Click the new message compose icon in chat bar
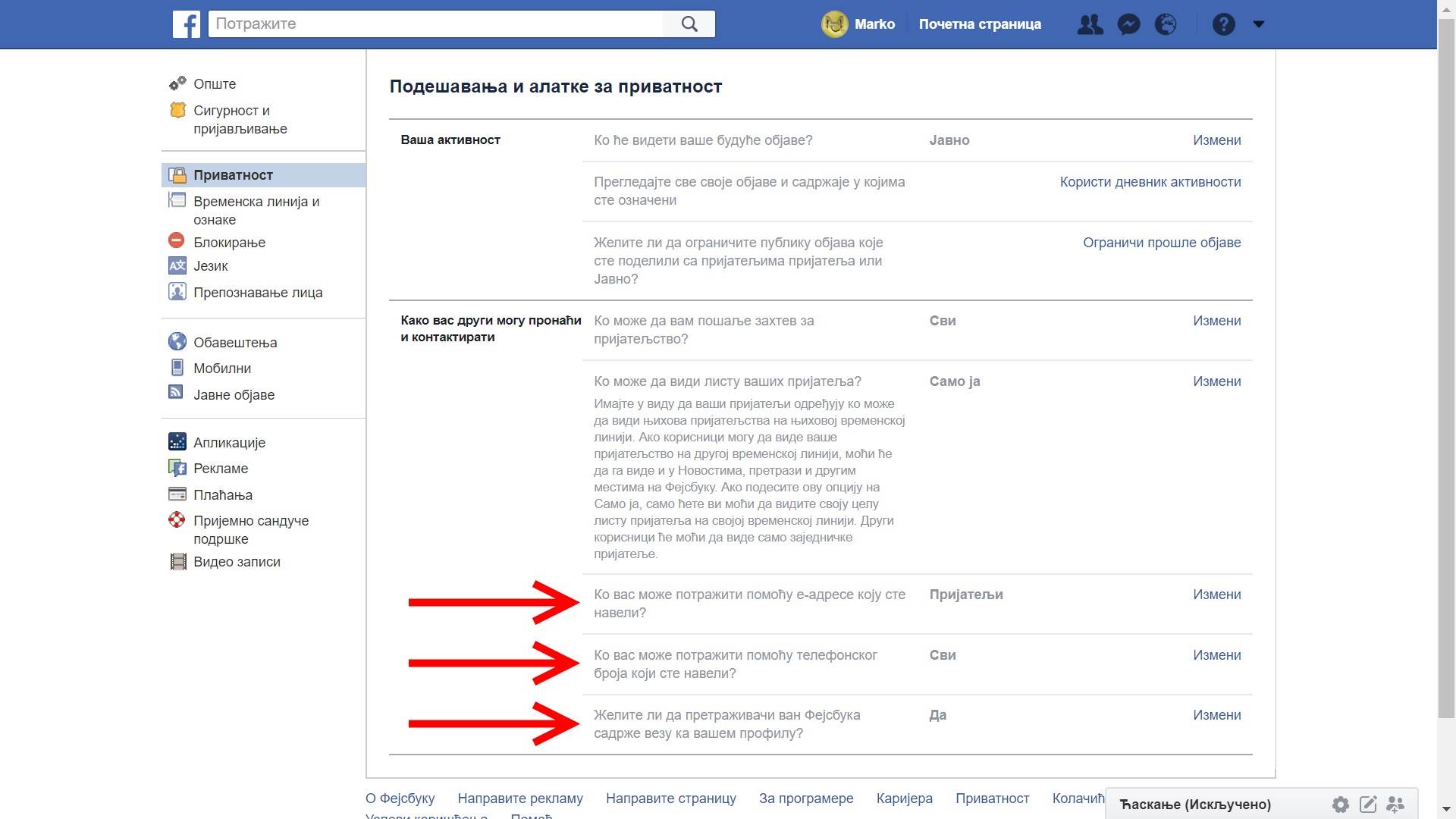The height and width of the screenshot is (819, 1456). pyautogui.click(x=1368, y=805)
